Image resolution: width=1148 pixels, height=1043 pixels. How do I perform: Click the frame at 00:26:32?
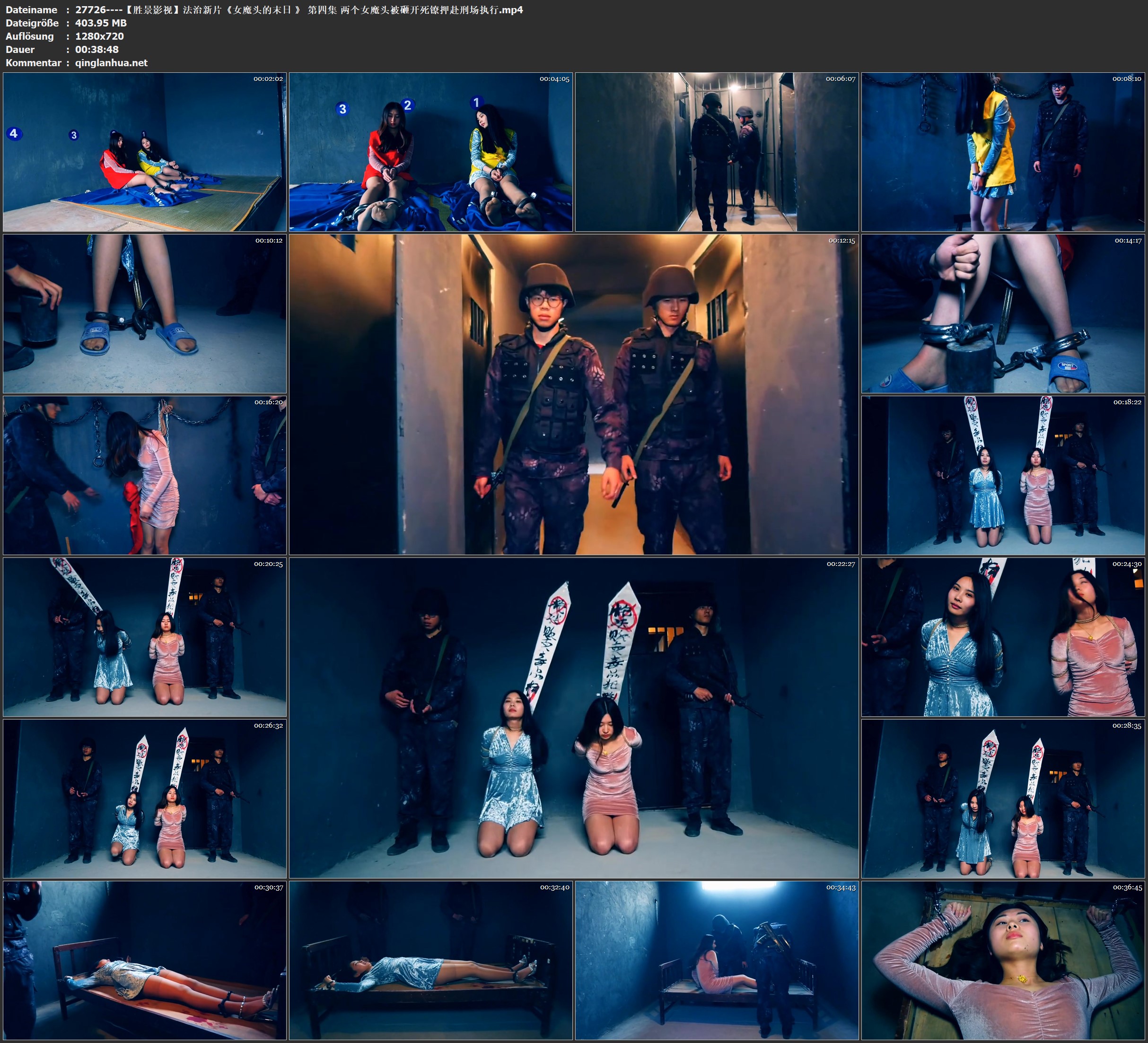pos(145,799)
